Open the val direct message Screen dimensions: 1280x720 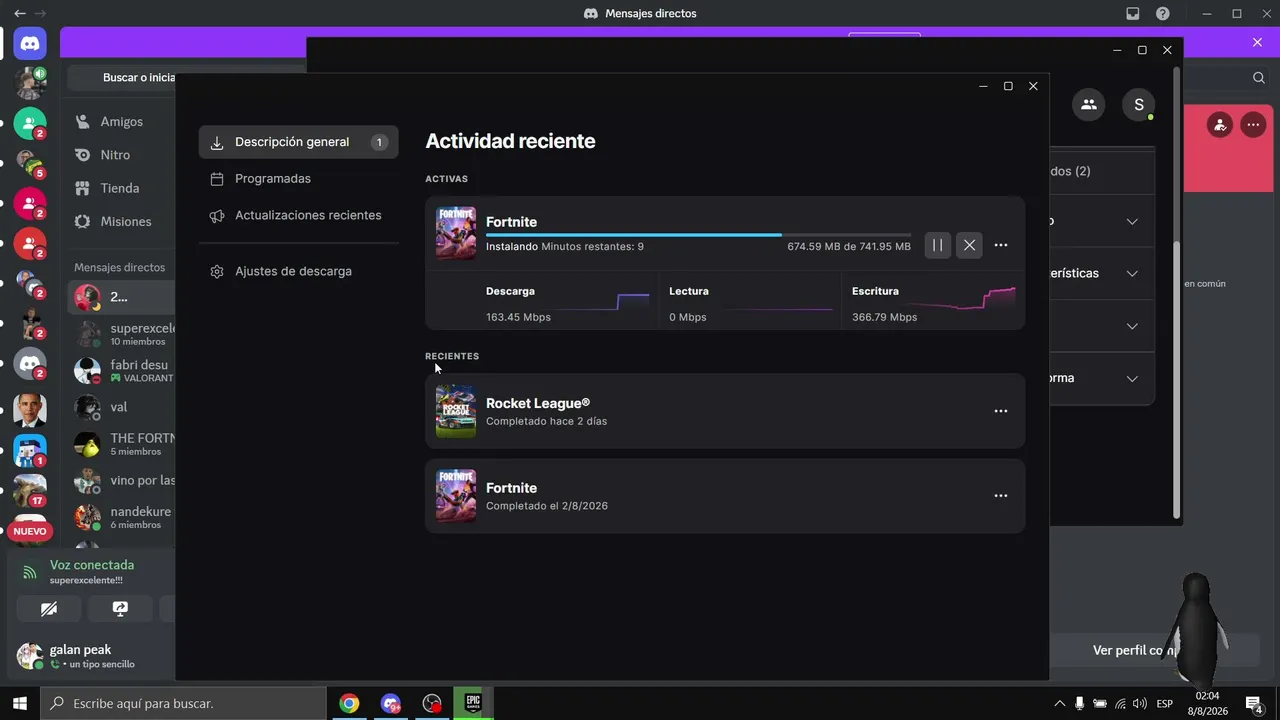tap(121, 407)
